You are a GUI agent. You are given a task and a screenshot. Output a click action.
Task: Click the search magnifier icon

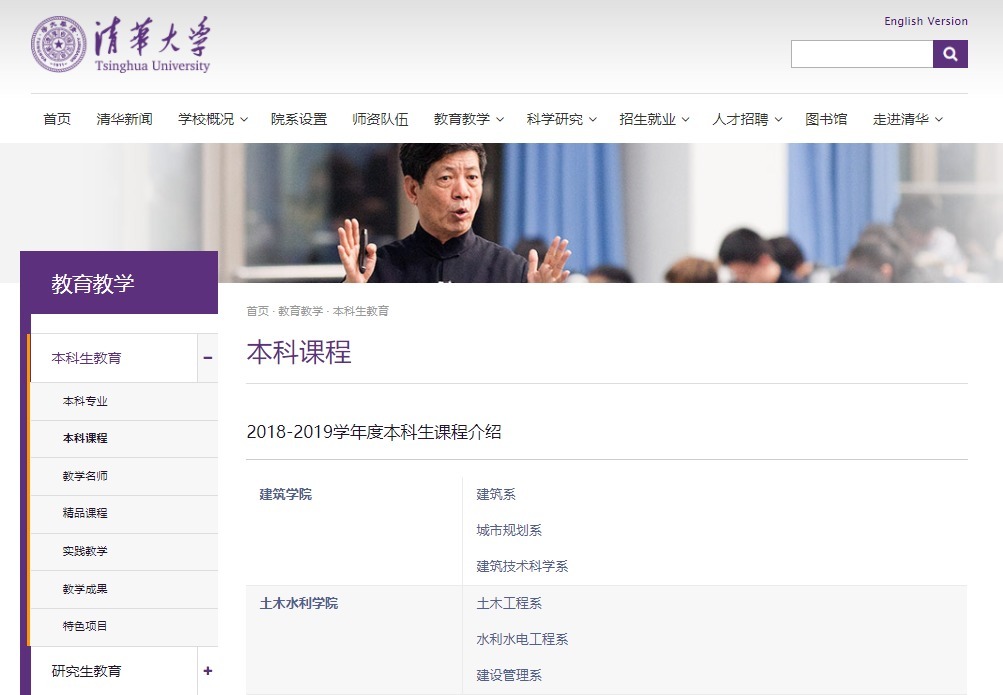click(948, 53)
